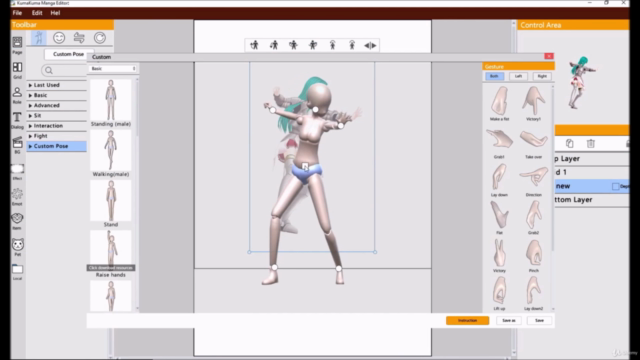Expand the Sit pose category
This screenshot has height=360, width=640.
pos(57,116)
